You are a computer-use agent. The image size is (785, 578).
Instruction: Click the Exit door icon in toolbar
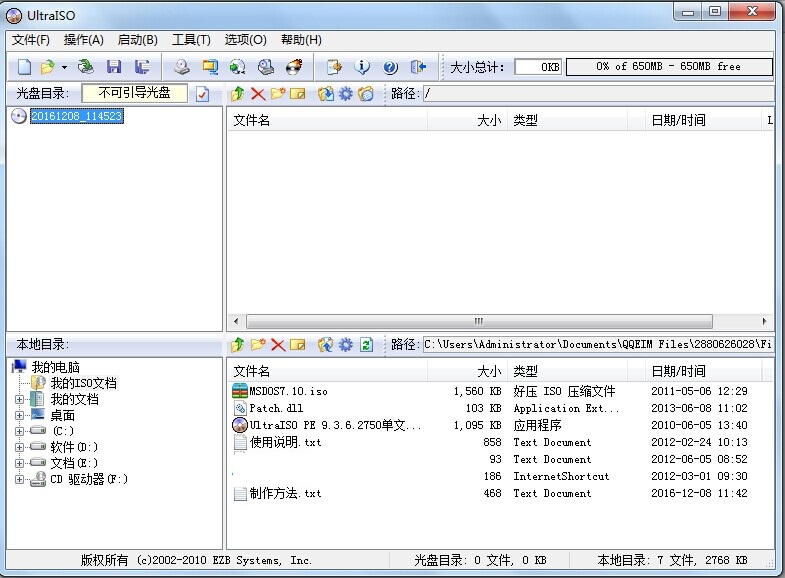click(x=418, y=67)
